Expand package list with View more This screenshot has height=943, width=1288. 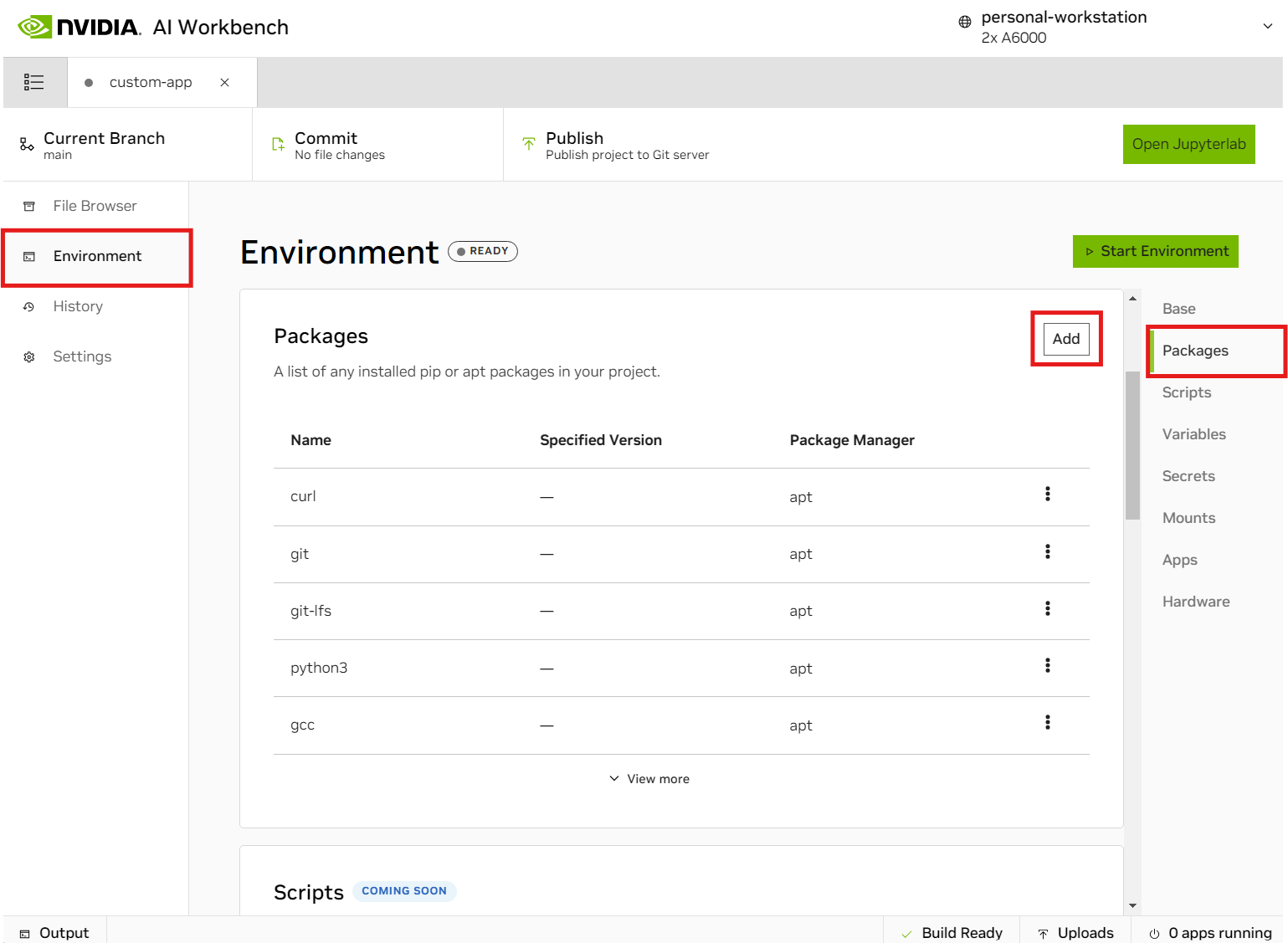(x=649, y=779)
